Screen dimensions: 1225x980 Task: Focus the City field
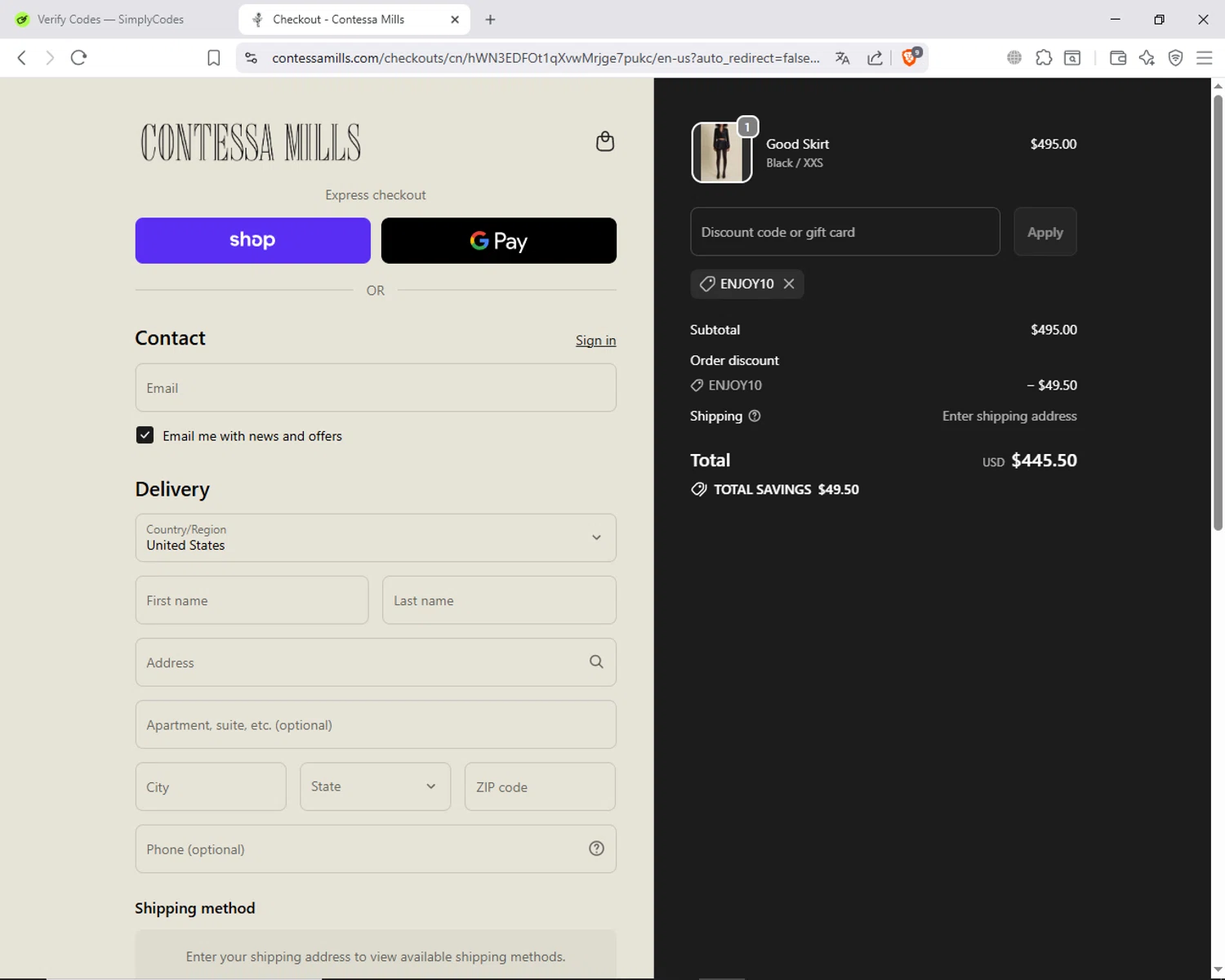click(211, 786)
